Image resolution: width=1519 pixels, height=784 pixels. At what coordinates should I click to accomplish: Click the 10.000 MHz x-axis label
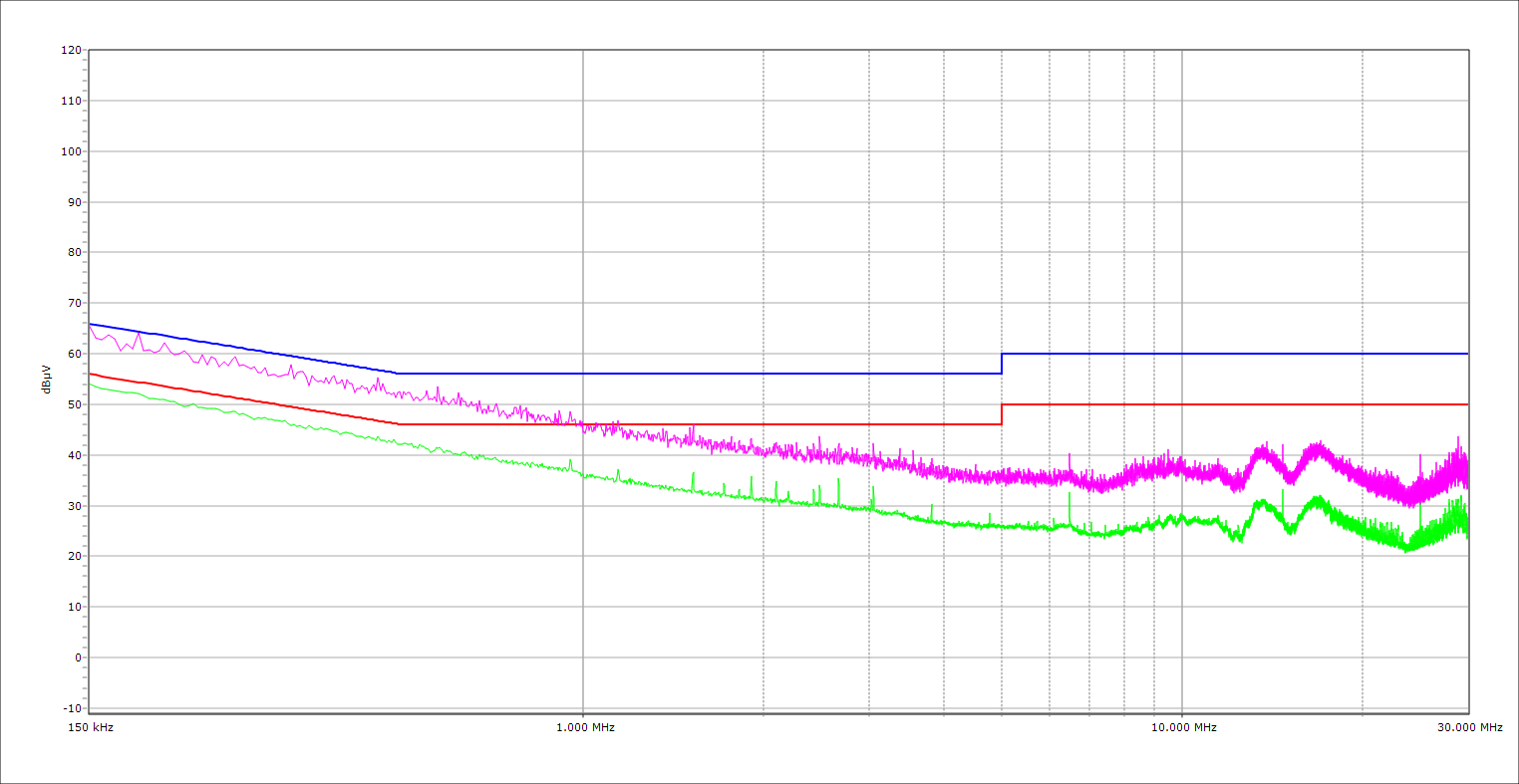click(1183, 727)
